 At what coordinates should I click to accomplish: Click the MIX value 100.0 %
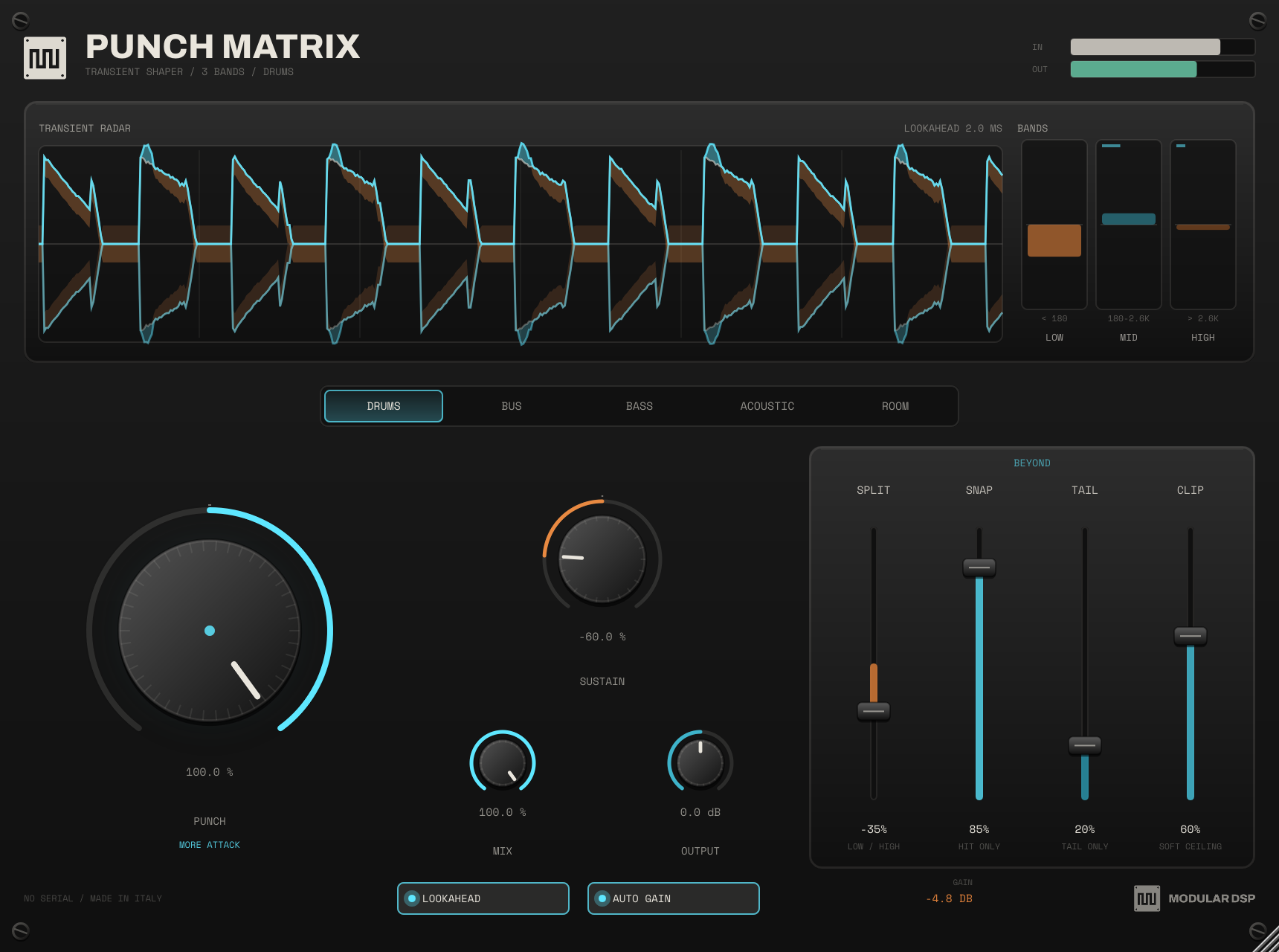[503, 812]
